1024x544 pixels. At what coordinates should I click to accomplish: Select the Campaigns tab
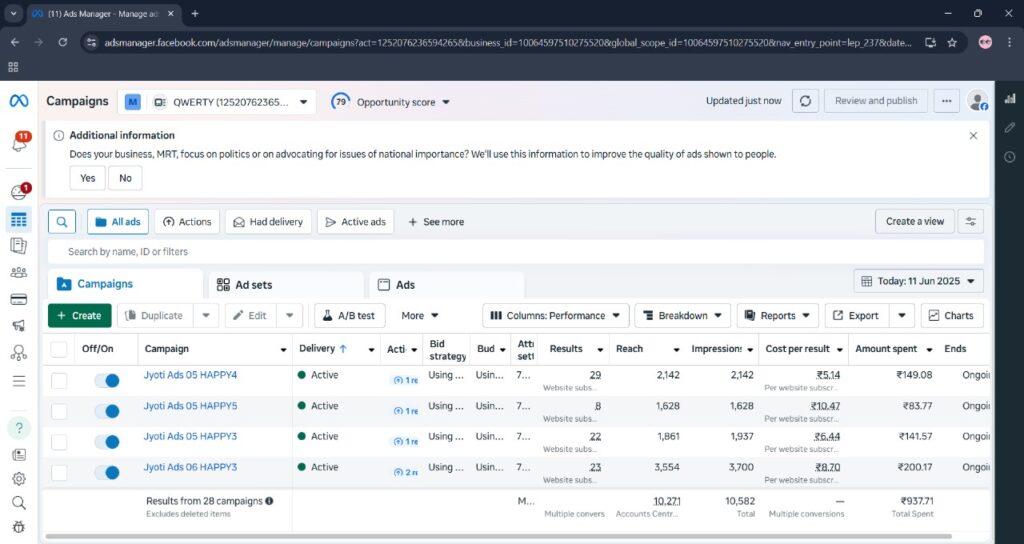tap(125, 284)
